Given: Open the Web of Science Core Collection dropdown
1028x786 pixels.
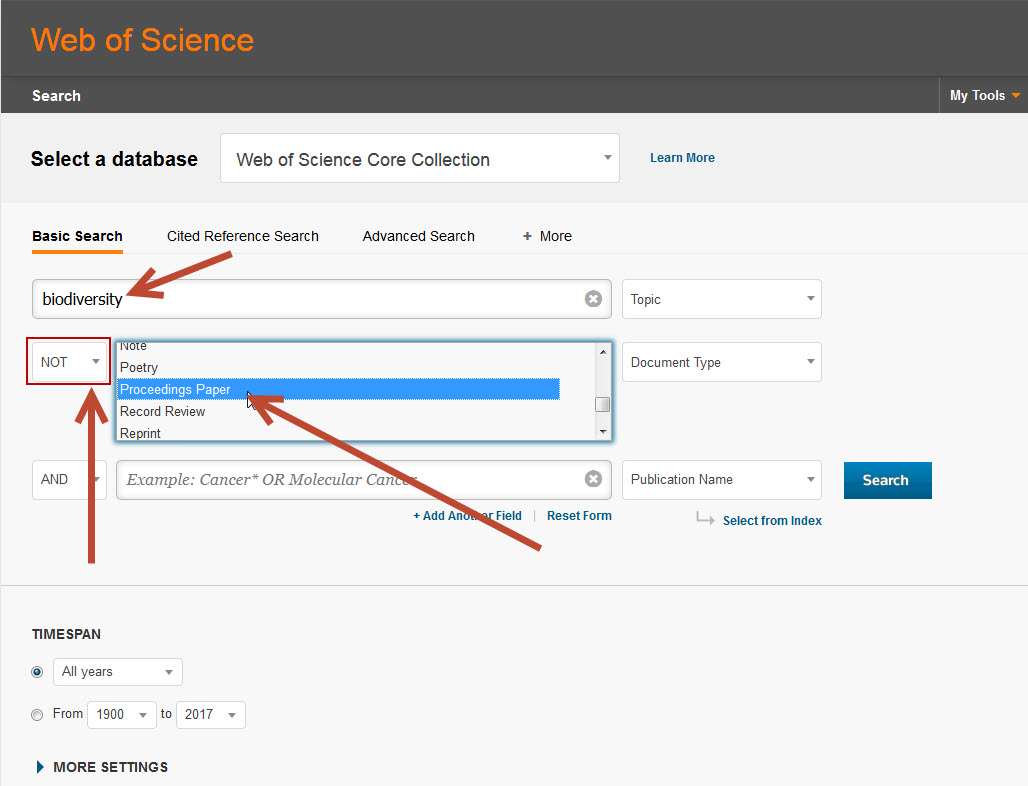Looking at the screenshot, I should click(x=419, y=159).
